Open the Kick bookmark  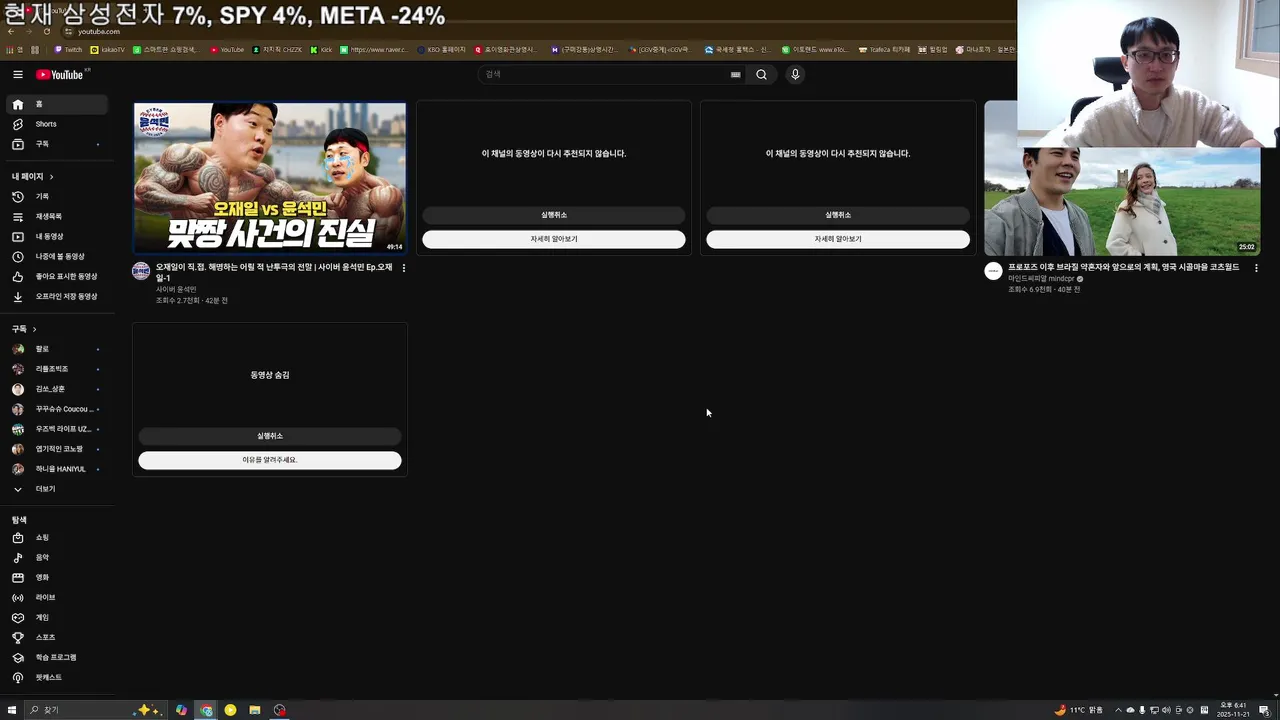[x=321, y=49]
